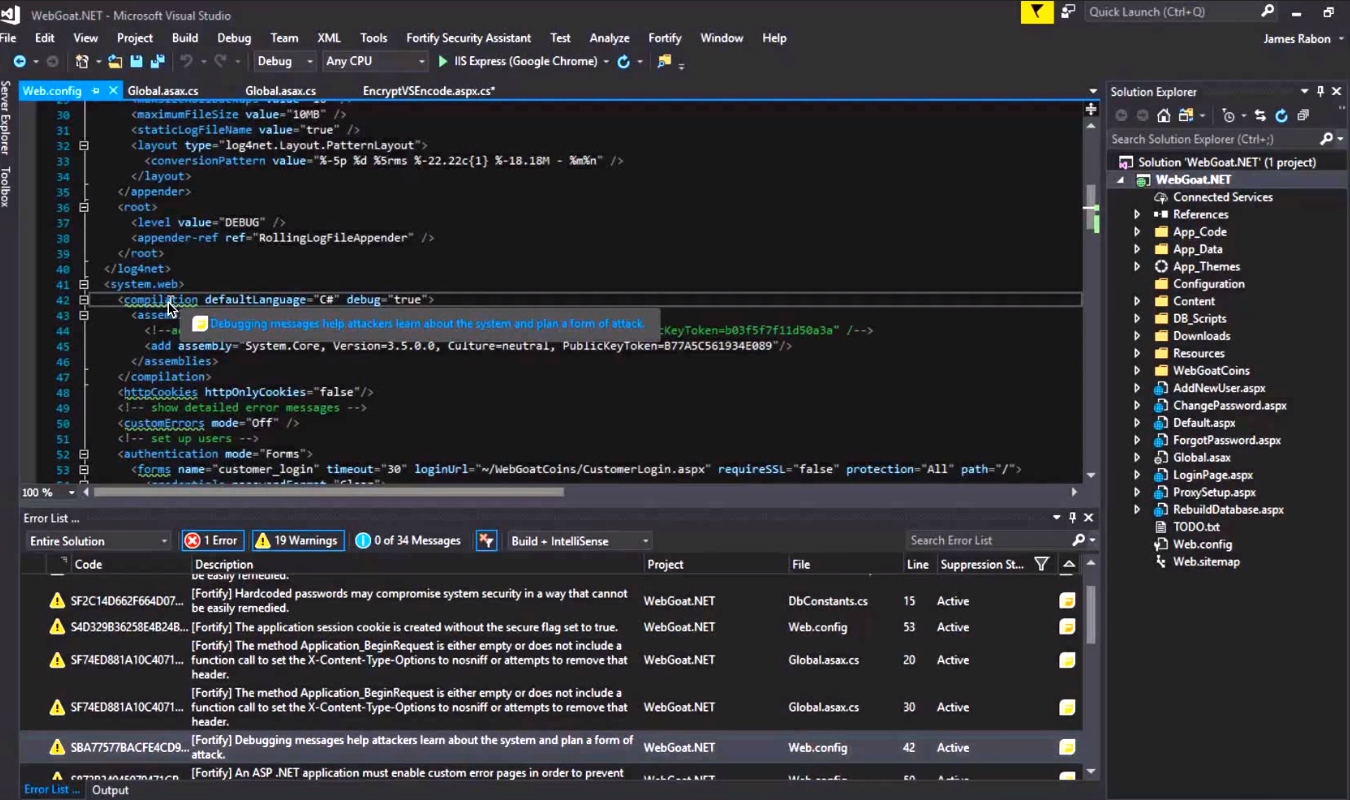Sort by the Description column header

(x=224, y=564)
